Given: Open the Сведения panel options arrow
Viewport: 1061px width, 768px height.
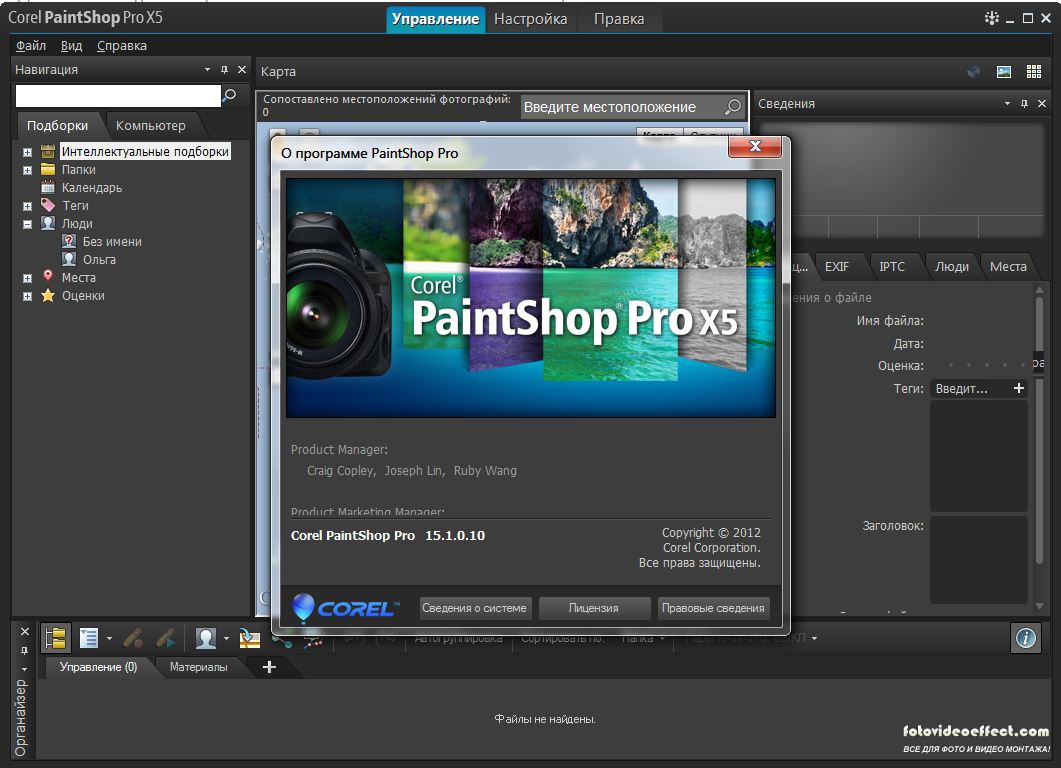Looking at the screenshot, I should click(x=1008, y=104).
